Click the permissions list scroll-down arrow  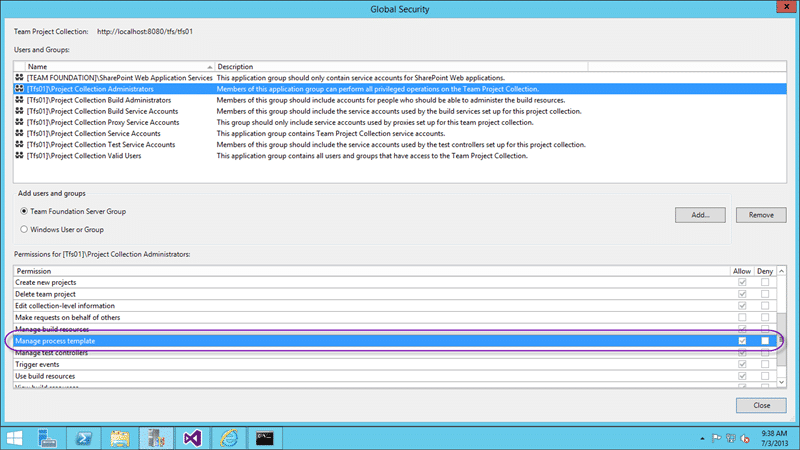point(781,382)
